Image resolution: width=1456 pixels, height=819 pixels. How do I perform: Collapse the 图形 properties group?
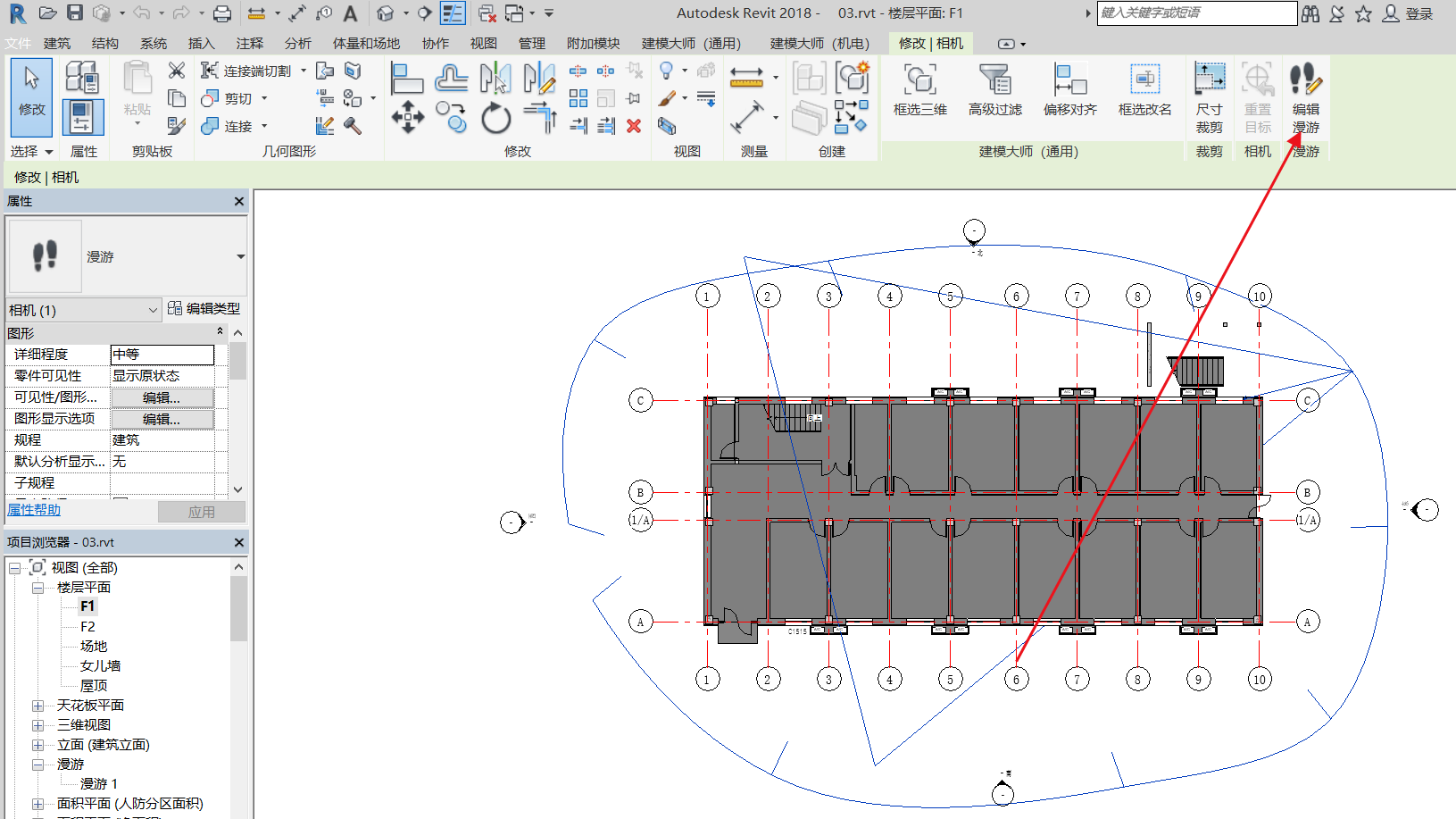click(x=220, y=332)
